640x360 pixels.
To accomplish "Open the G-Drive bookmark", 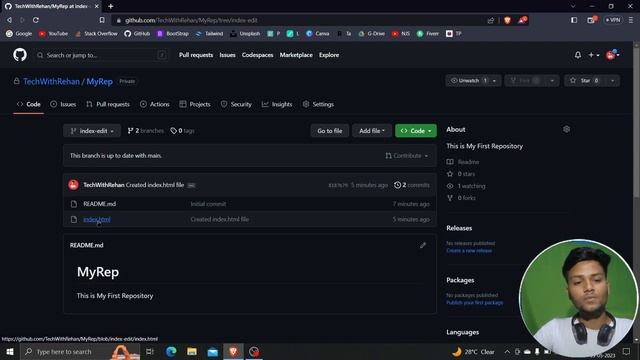I will (371, 33).
